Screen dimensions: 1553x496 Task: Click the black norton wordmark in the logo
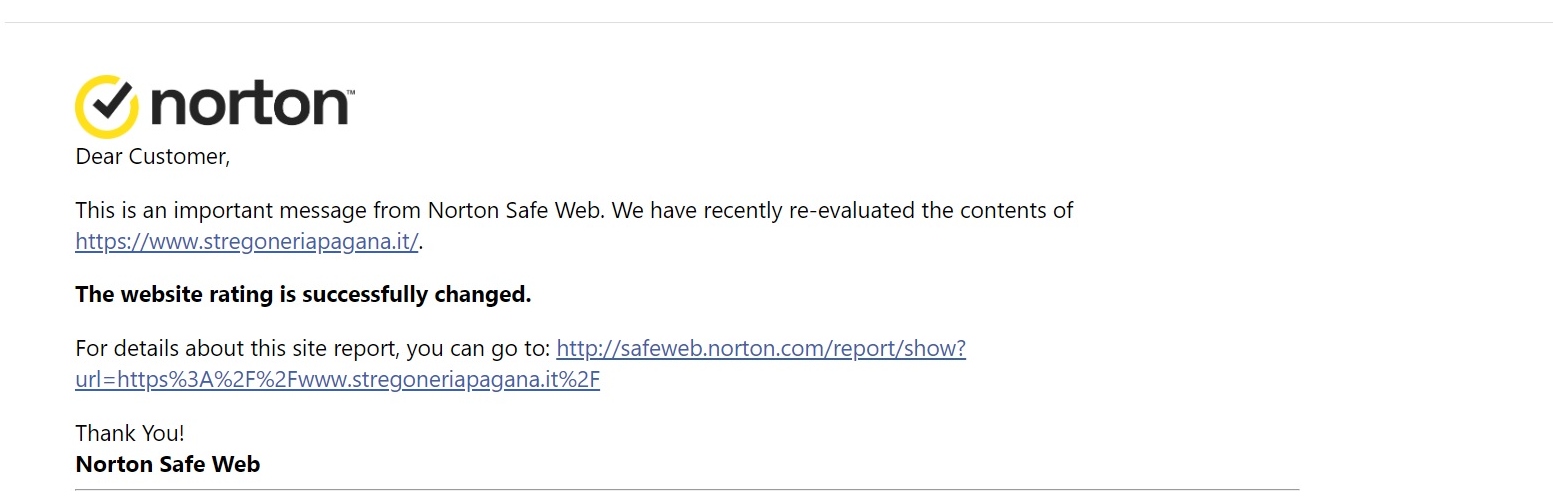point(247,106)
